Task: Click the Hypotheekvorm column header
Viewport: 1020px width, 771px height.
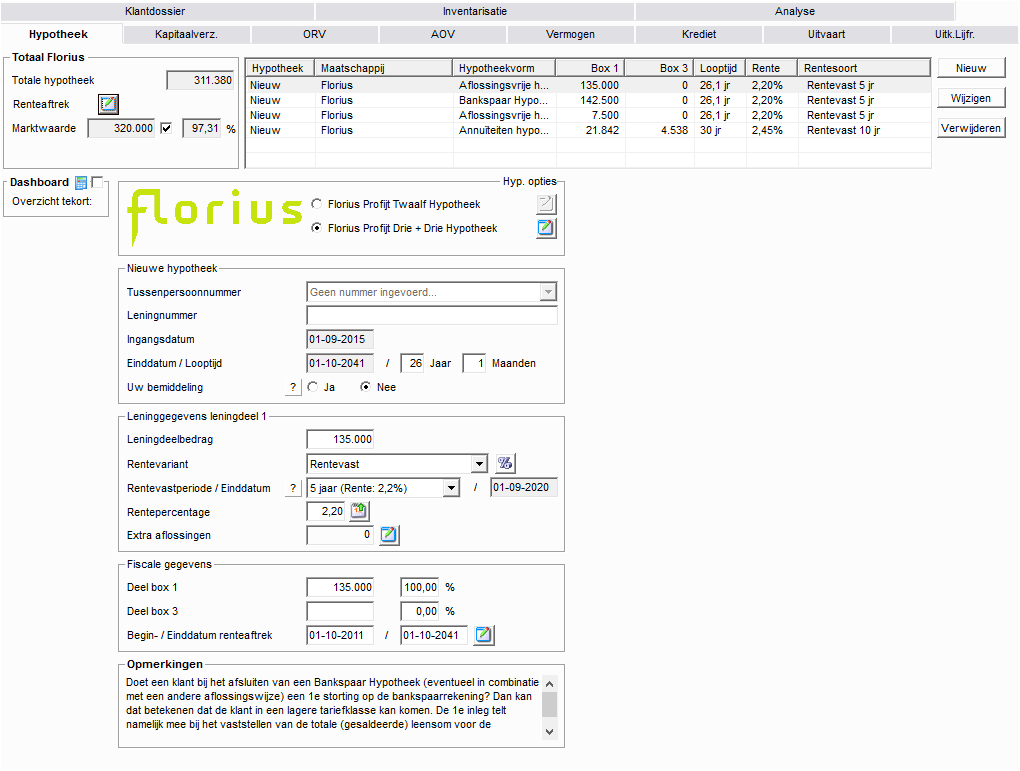Action: point(504,68)
